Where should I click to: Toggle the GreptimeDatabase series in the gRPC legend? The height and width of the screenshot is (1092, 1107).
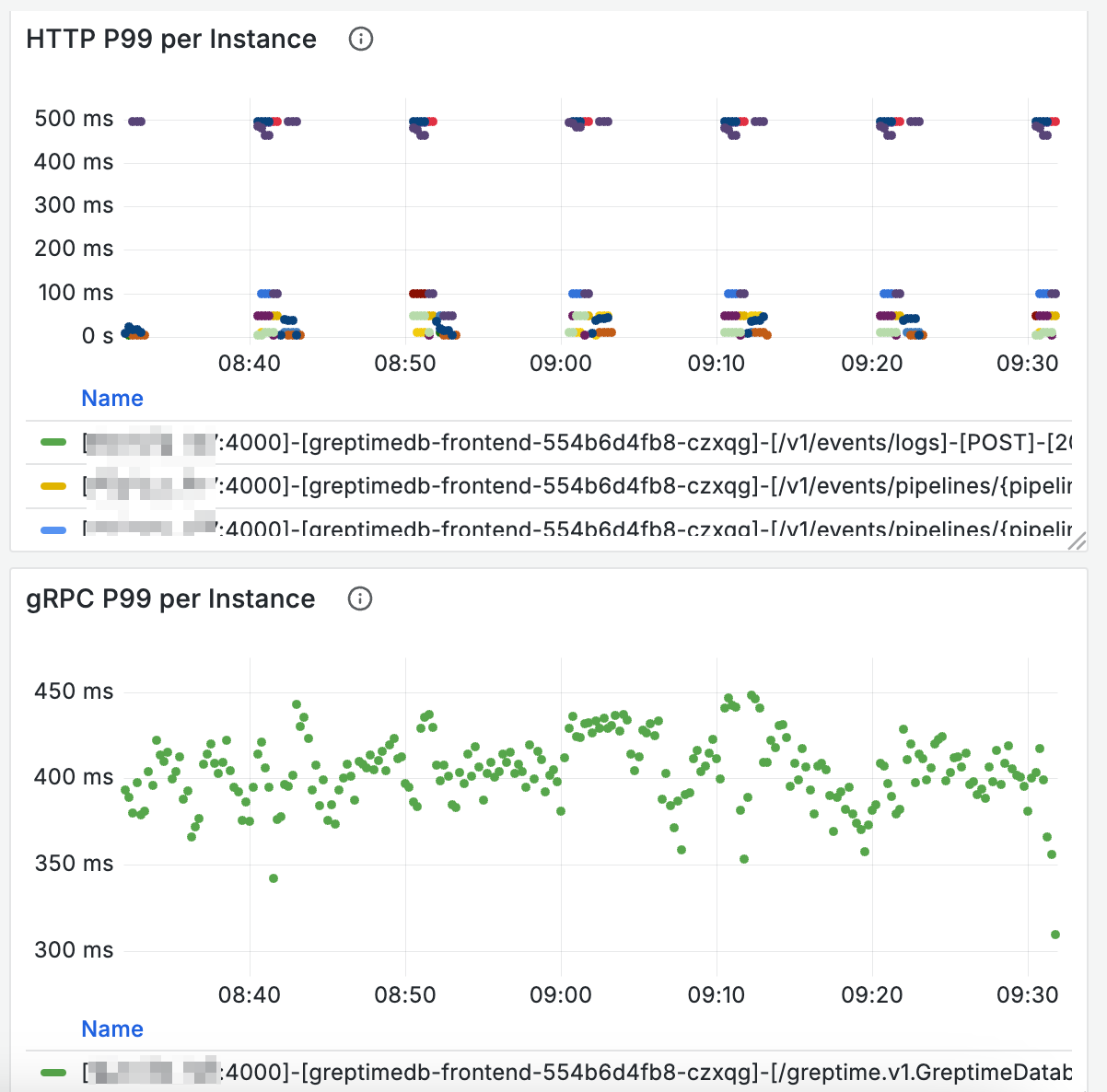tap(553, 1074)
